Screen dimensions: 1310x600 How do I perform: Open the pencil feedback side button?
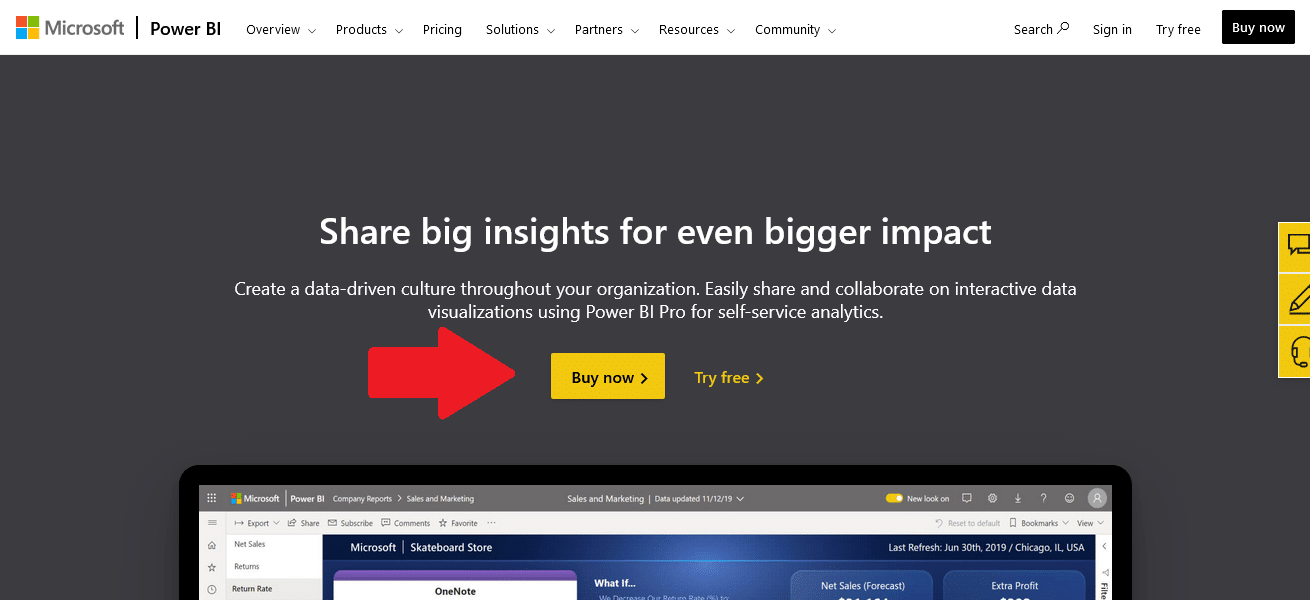(1296, 299)
